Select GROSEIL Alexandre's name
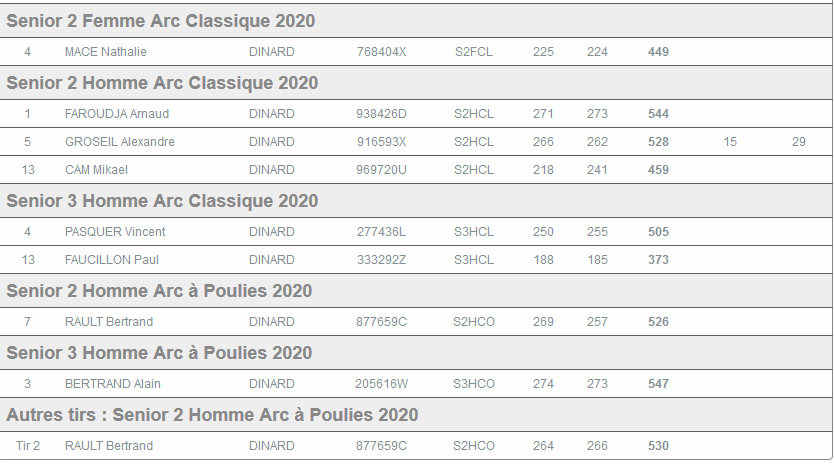The width and height of the screenshot is (834, 466). 120,142
